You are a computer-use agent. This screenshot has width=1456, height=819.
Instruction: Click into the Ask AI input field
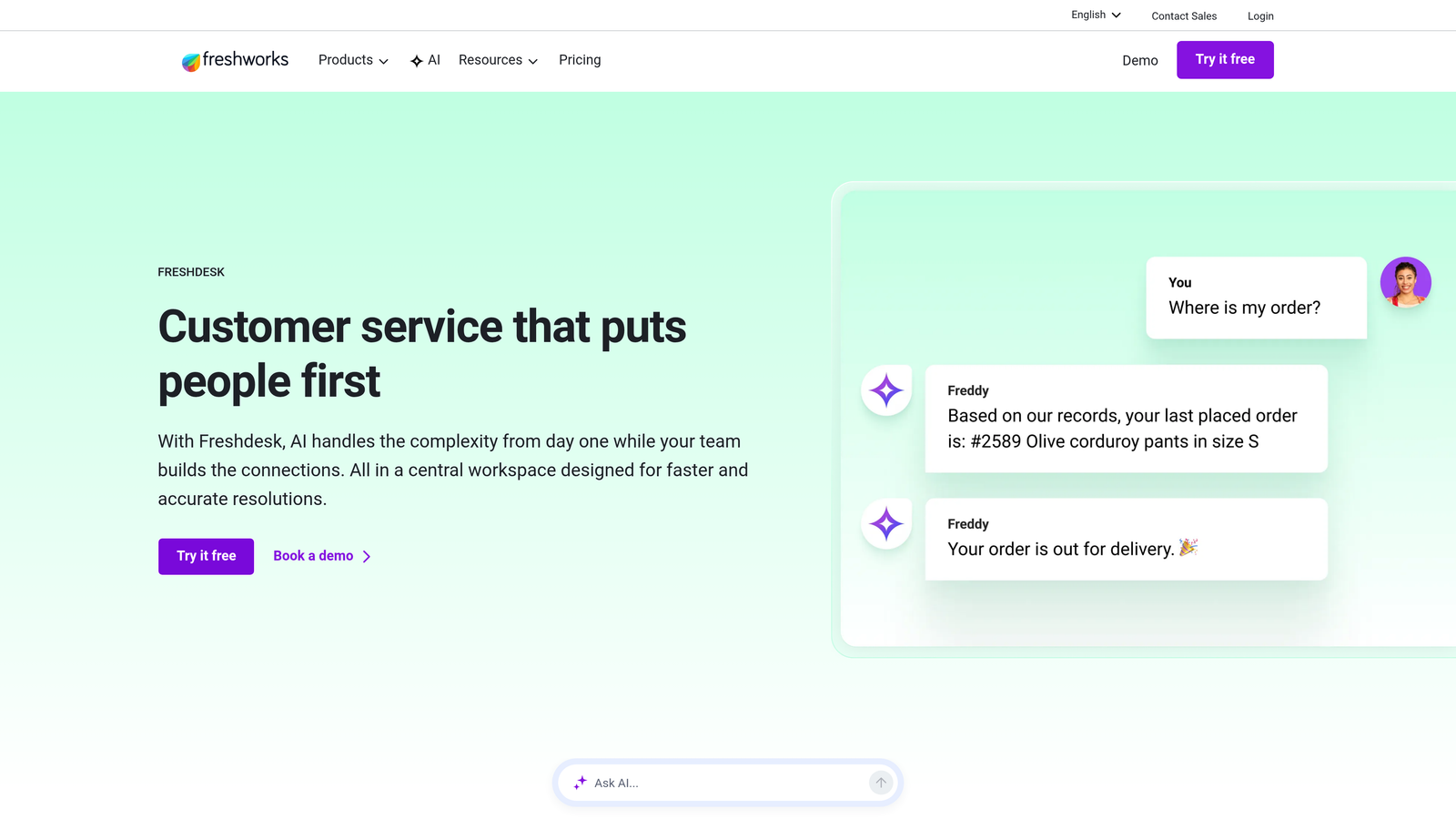(719, 783)
